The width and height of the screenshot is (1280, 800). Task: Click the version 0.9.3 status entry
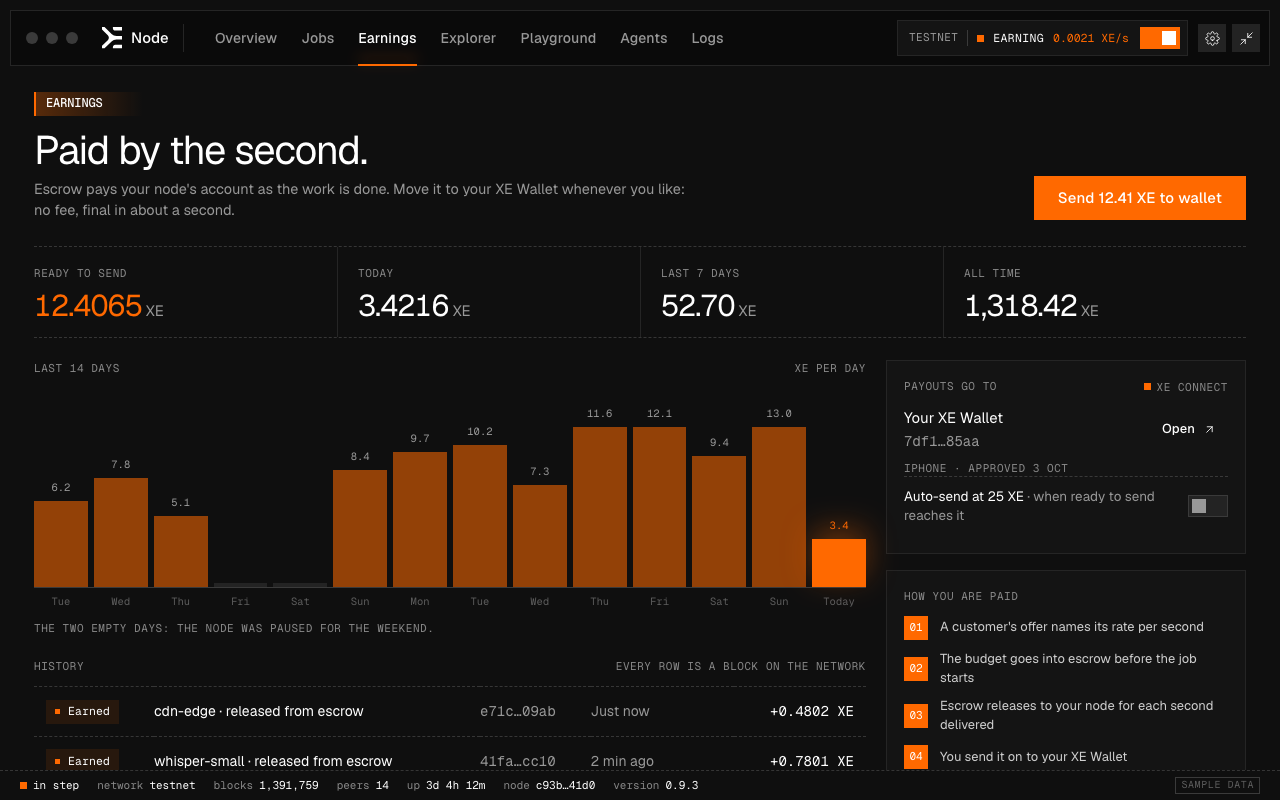pos(656,785)
